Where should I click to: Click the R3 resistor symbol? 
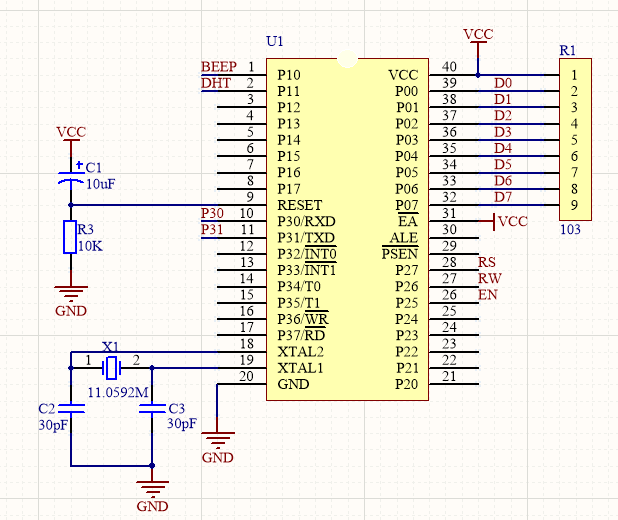click(x=70, y=237)
